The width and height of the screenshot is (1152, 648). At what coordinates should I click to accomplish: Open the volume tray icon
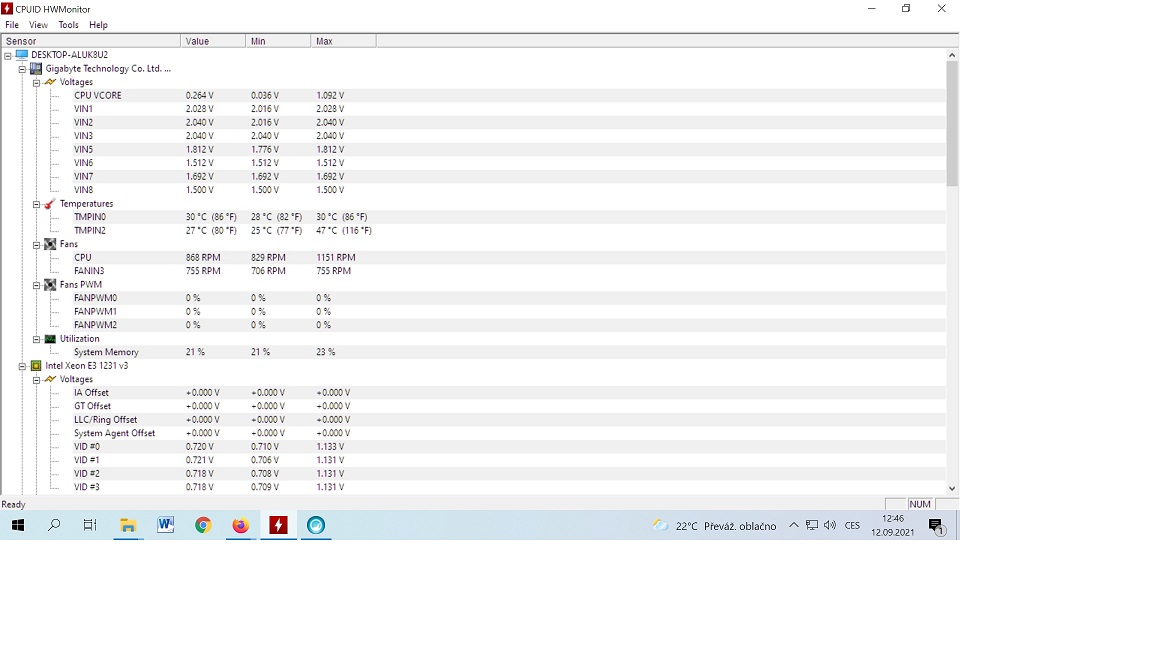(830, 525)
